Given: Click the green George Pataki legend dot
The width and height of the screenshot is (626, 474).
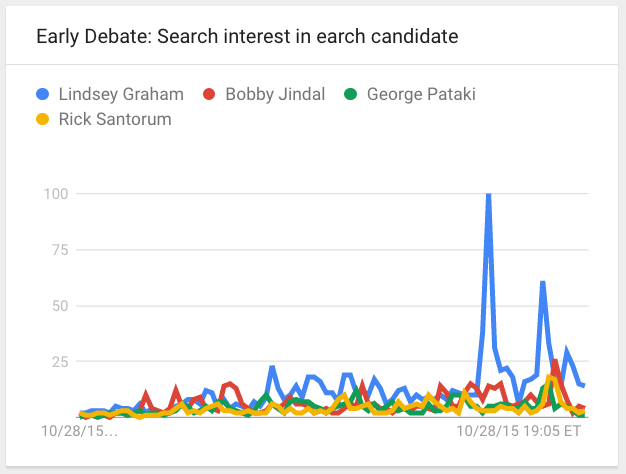Looking at the screenshot, I should coord(350,95).
